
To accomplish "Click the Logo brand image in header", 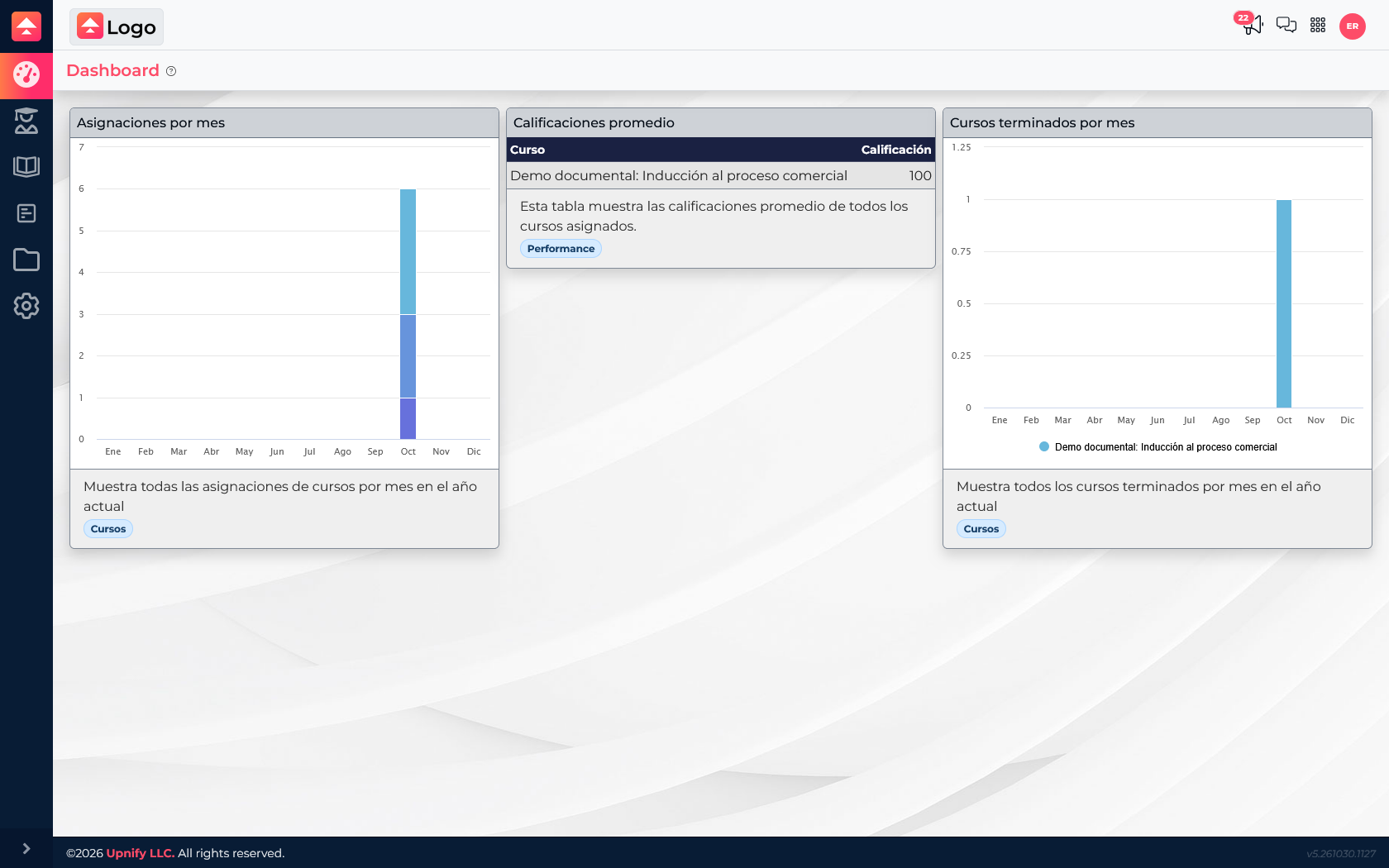I will pos(117,26).
